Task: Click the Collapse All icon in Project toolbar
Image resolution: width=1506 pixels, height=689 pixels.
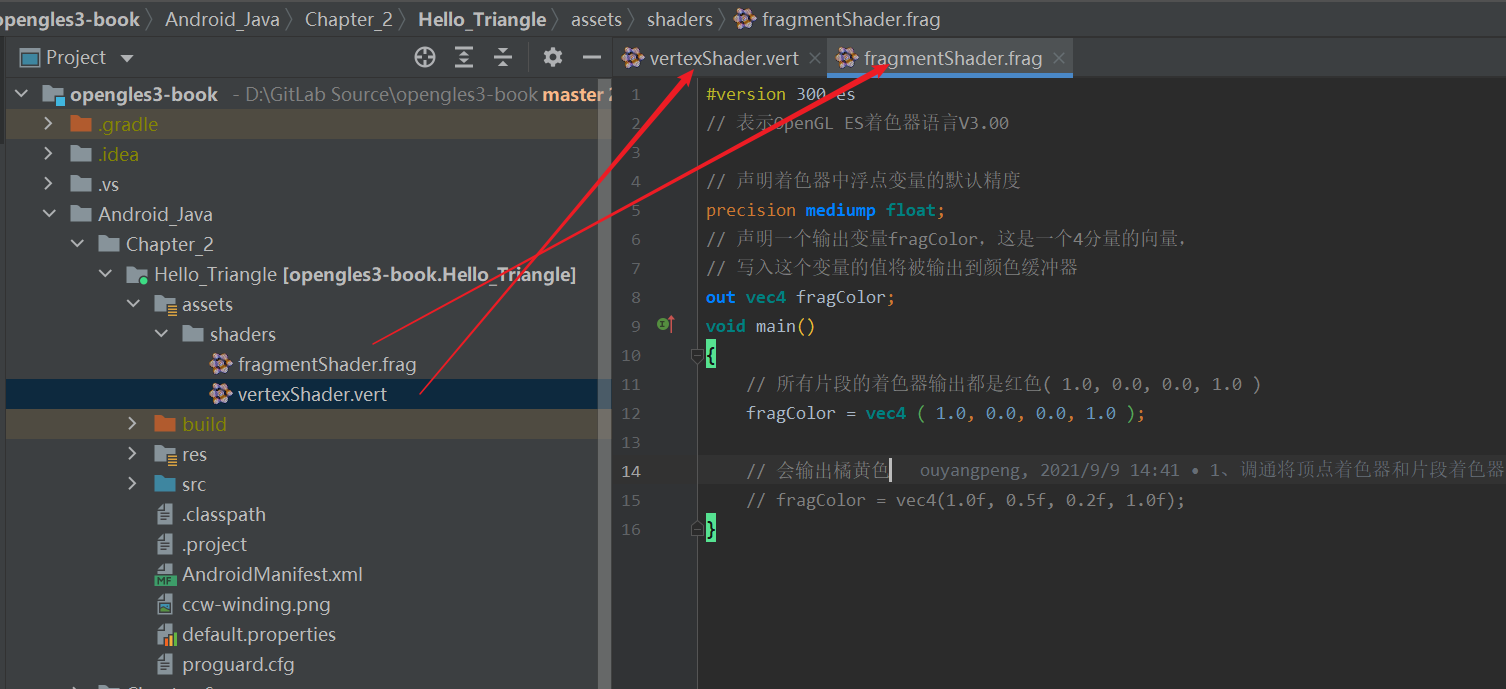Action: (x=503, y=57)
